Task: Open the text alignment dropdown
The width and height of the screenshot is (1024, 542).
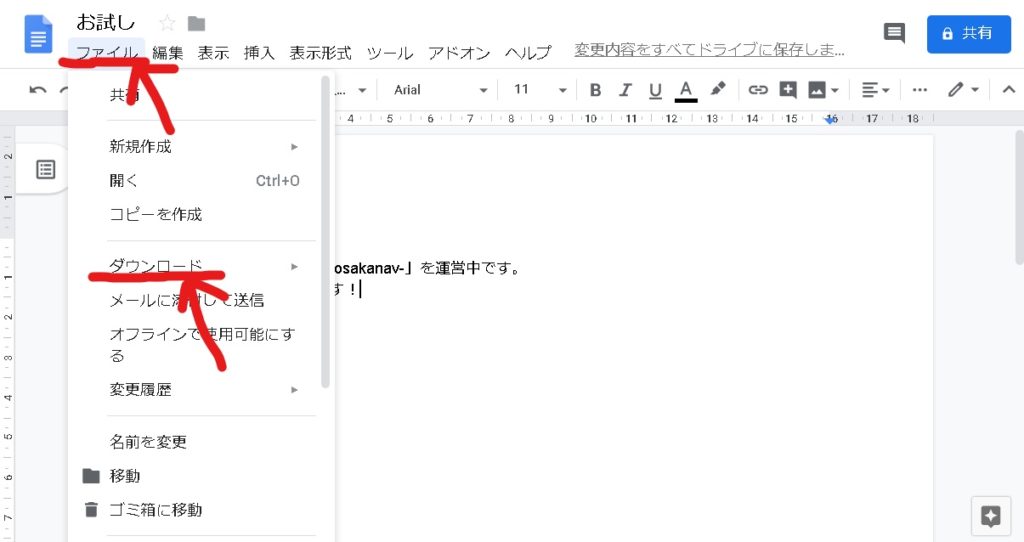Action: (x=875, y=90)
